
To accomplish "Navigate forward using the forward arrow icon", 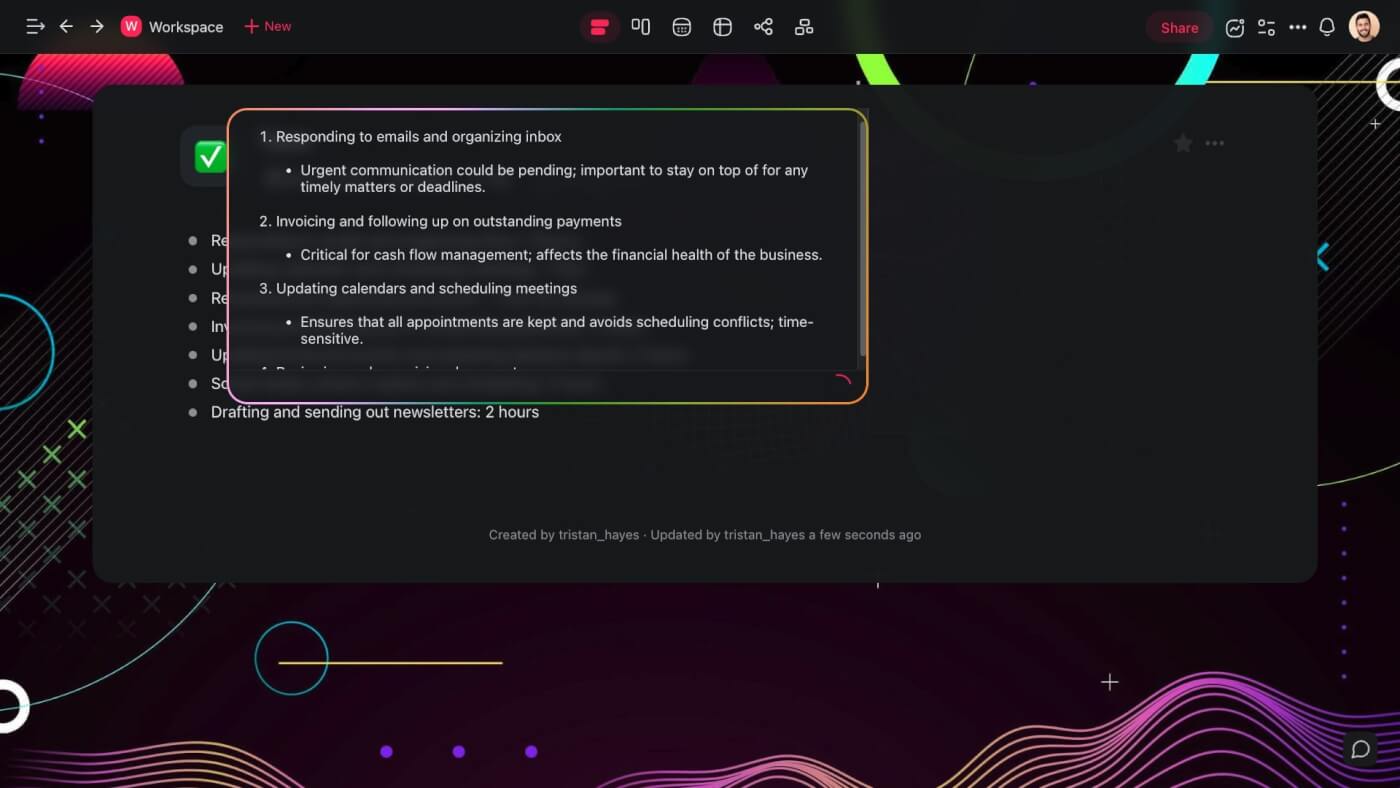I will [97, 26].
